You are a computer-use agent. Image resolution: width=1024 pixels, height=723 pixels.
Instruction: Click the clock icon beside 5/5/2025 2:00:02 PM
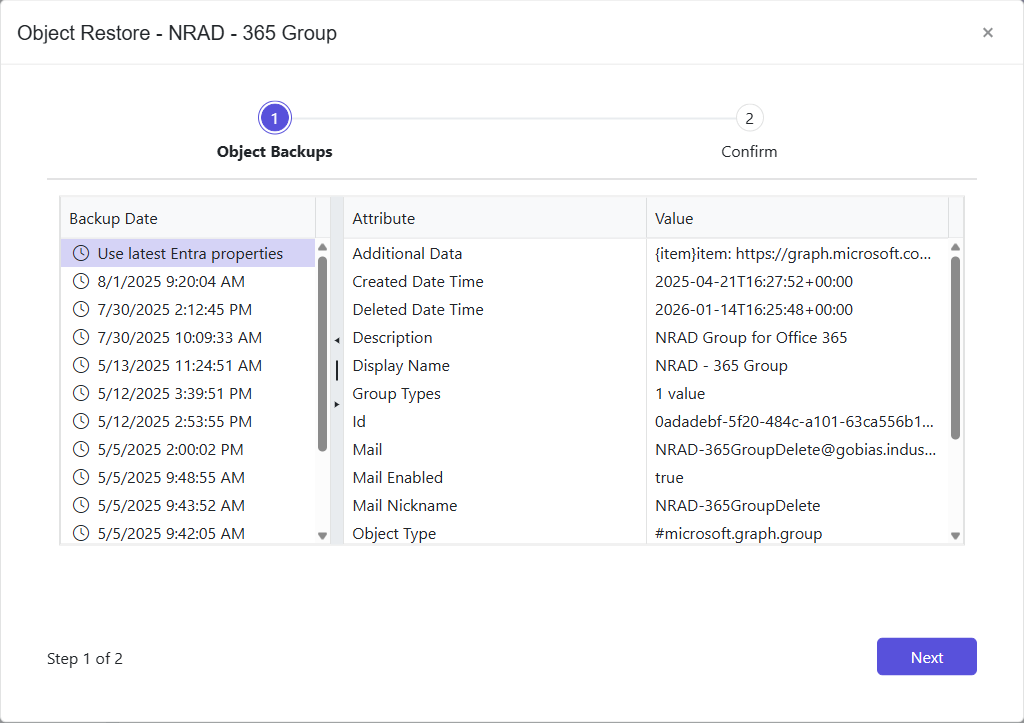point(81,449)
